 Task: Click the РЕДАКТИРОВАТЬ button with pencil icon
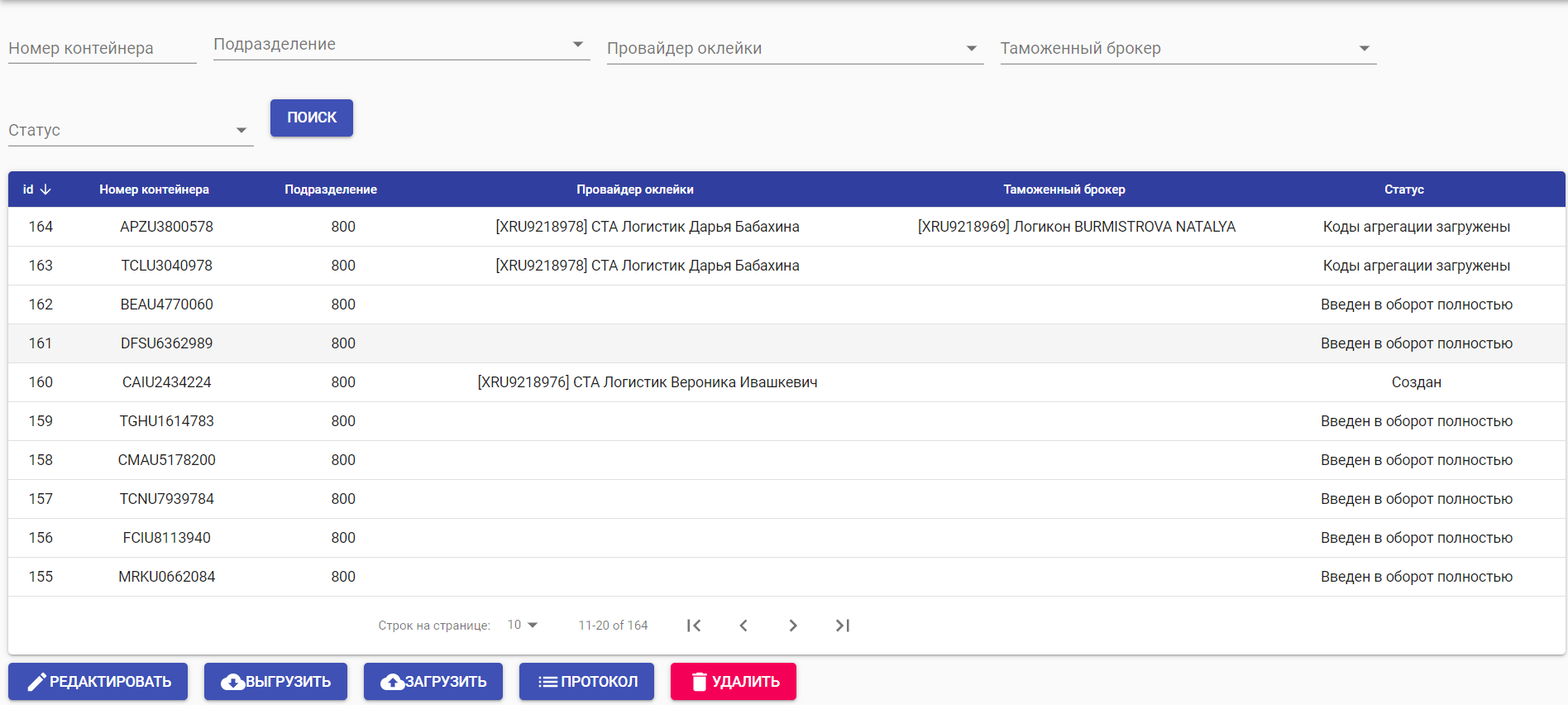[98, 682]
